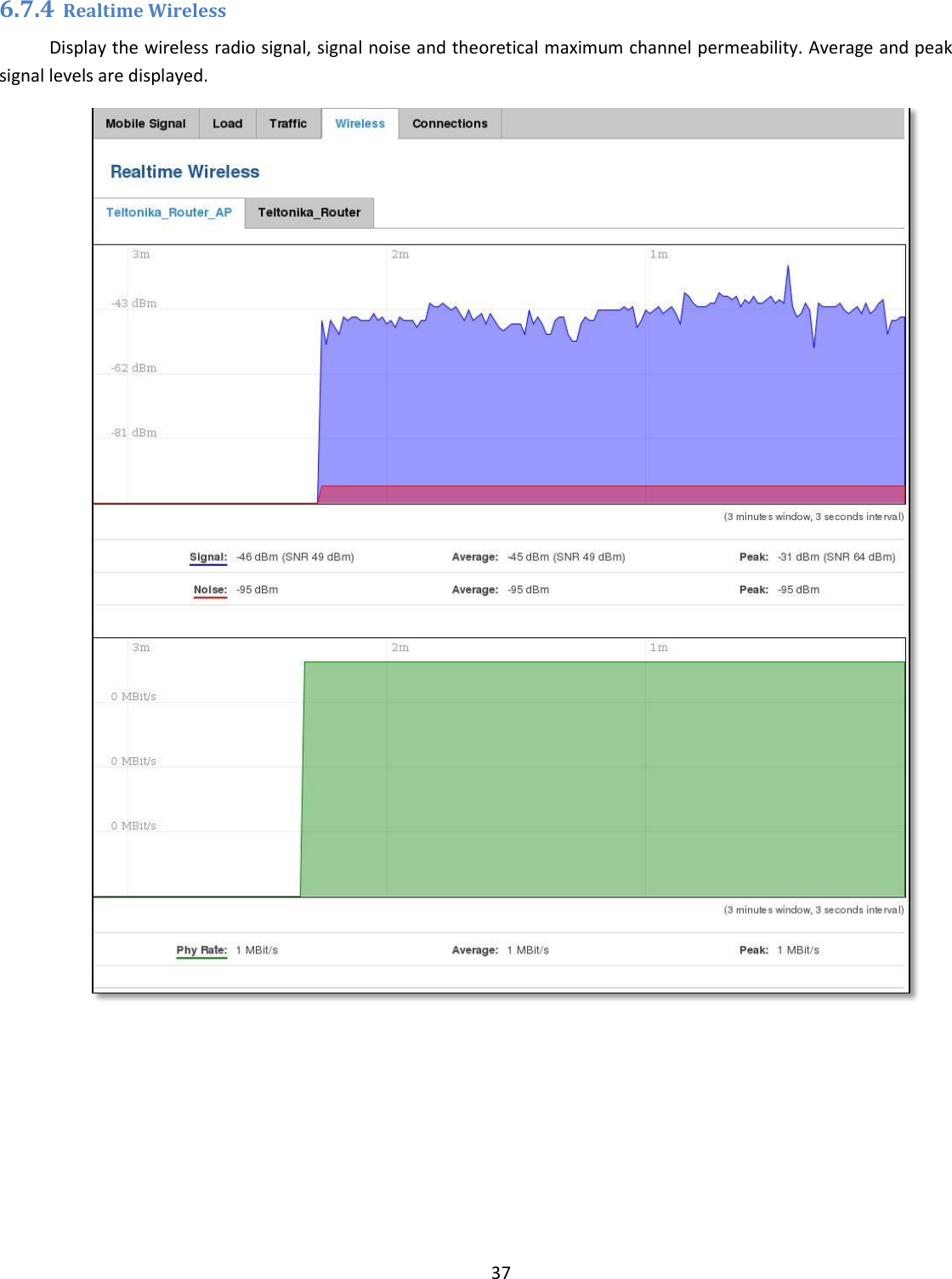Open the Connections tab
This screenshot has height=1279, width=952.
click(x=450, y=123)
